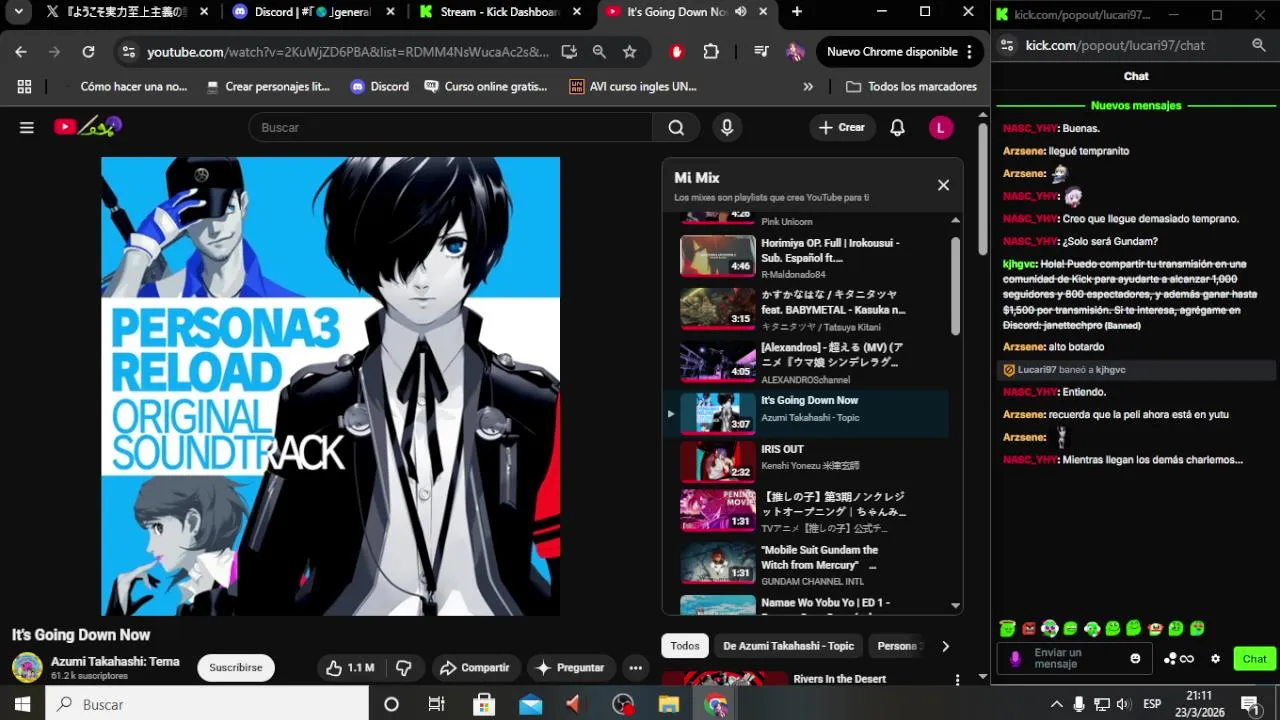This screenshot has height=720, width=1280.
Task: Click the Kick voice microphone icon
Action: pyautogui.click(x=1015, y=659)
